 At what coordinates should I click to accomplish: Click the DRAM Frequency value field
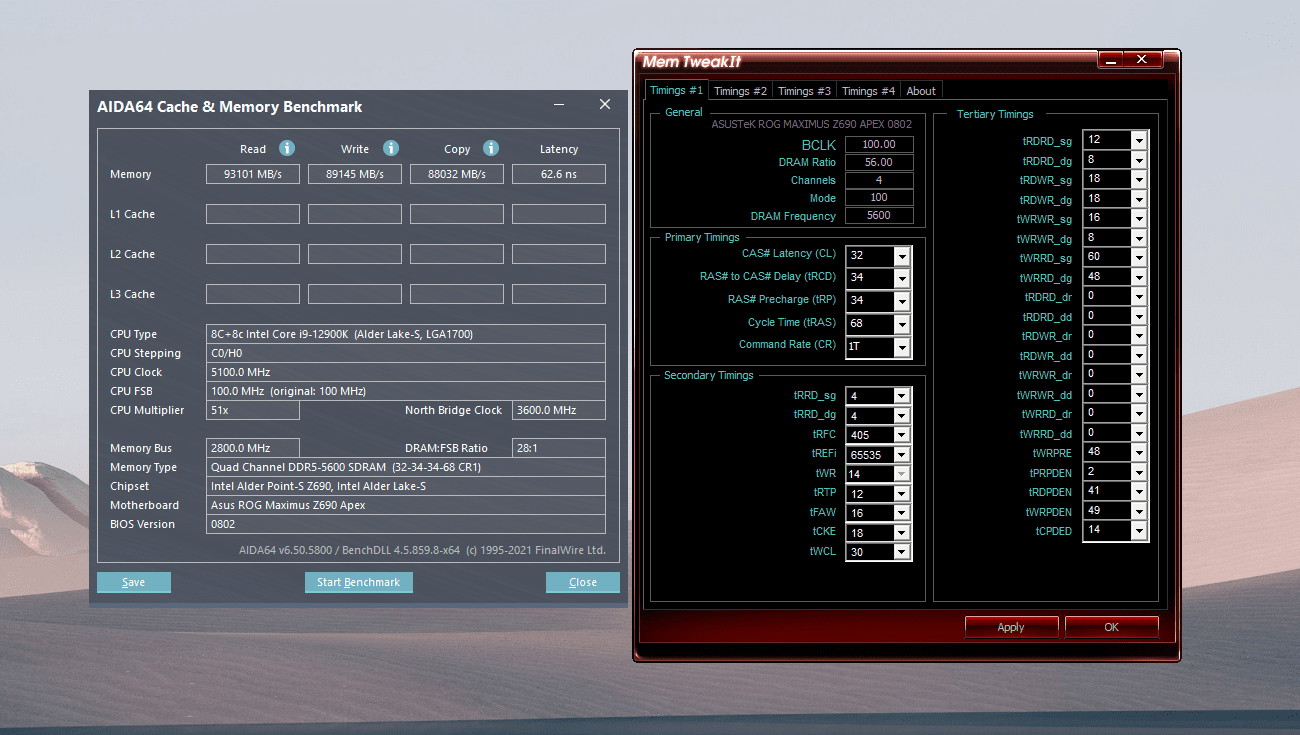[x=879, y=216]
